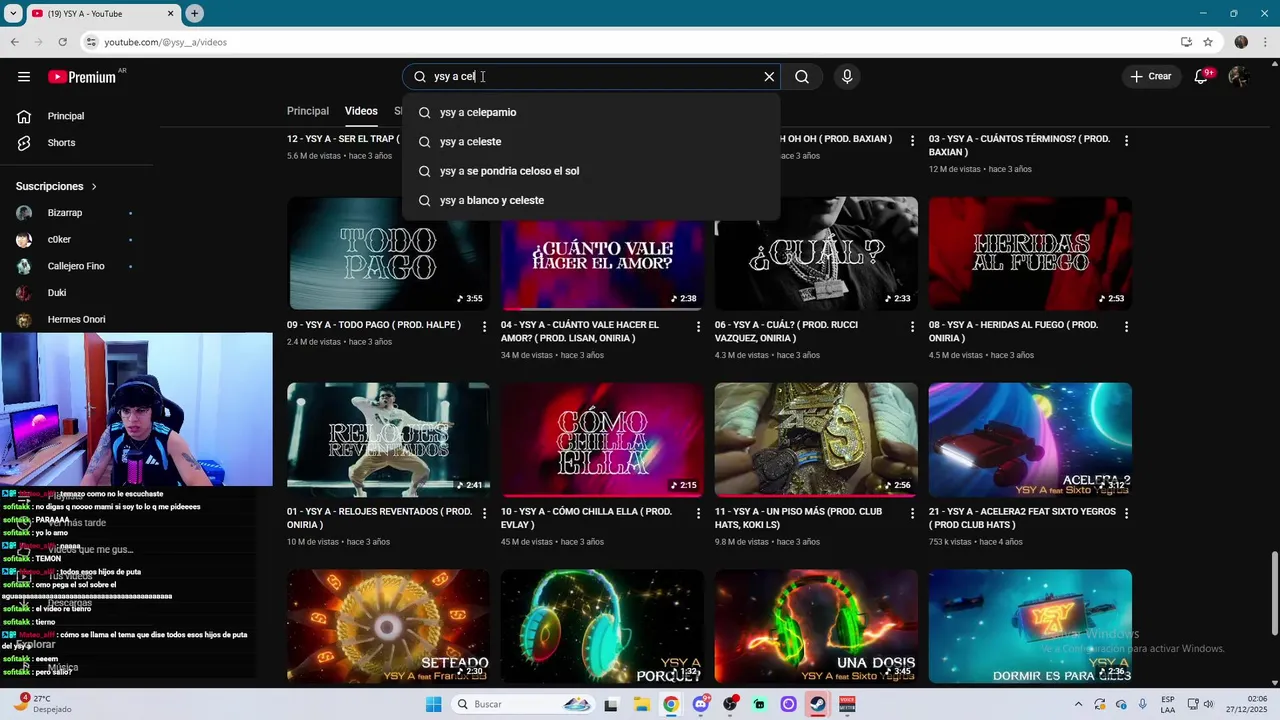Play the Relojes Reventados thumbnail
This screenshot has width=1280, height=720.
pos(388,439)
